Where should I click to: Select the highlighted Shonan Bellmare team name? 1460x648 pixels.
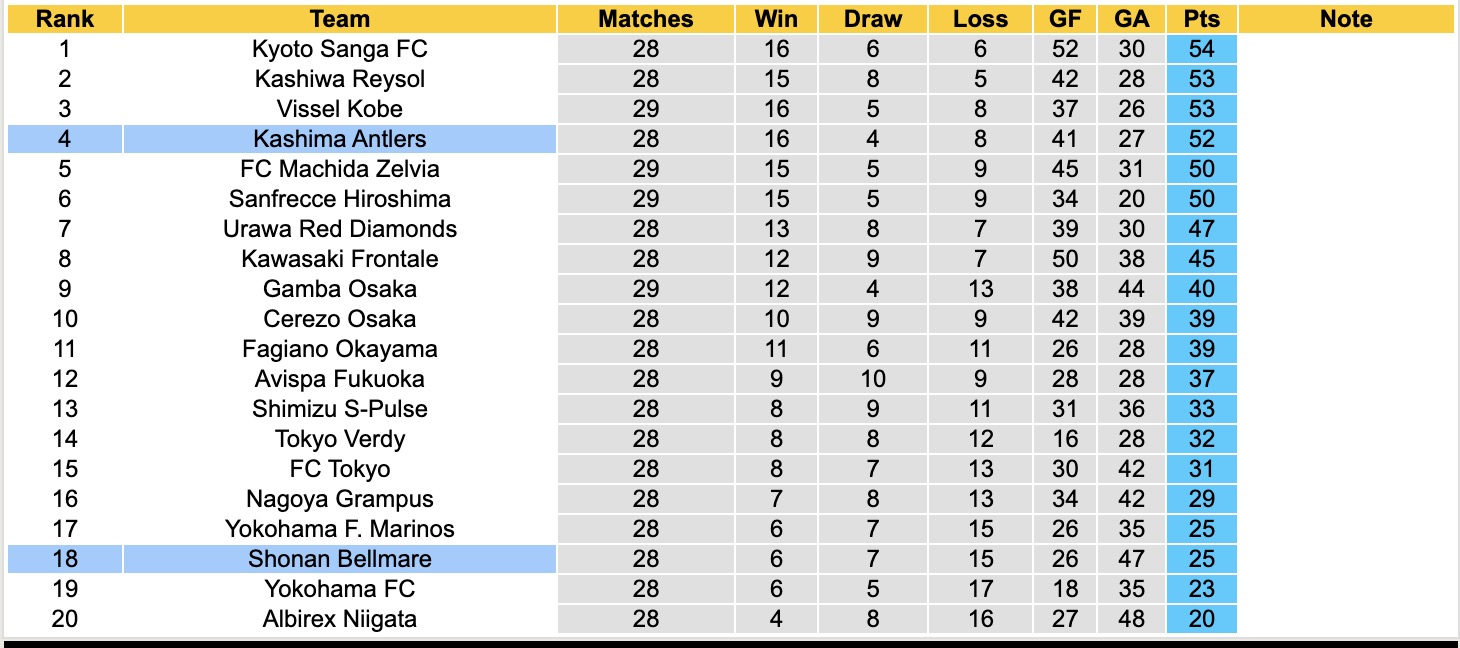(x=340, y=559)
